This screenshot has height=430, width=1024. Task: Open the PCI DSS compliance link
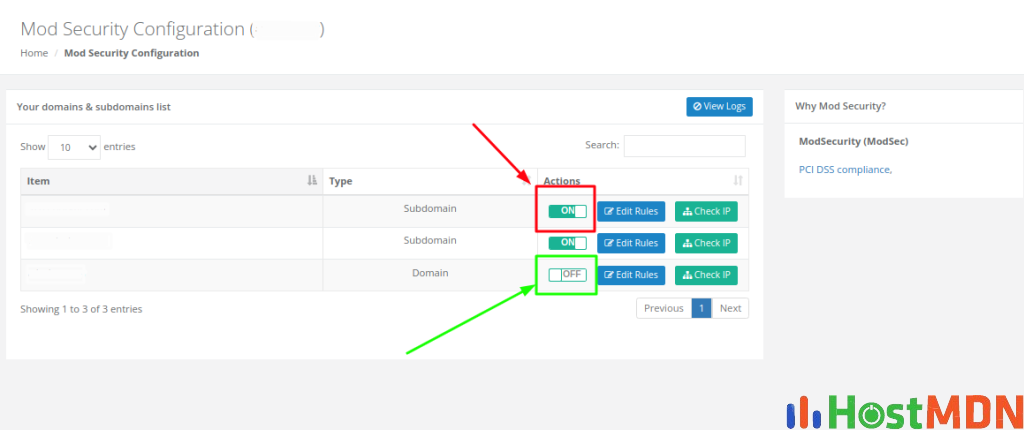[845, 169]
